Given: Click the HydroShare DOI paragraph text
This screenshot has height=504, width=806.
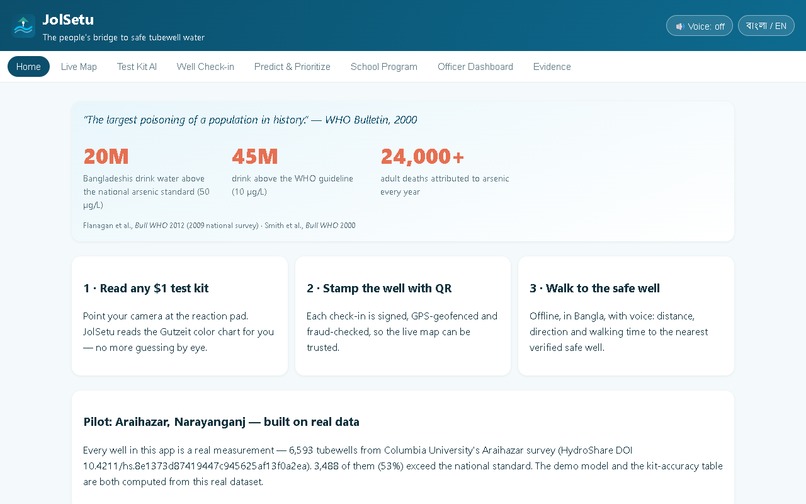Looking at the screenshot, I should 402,466.
